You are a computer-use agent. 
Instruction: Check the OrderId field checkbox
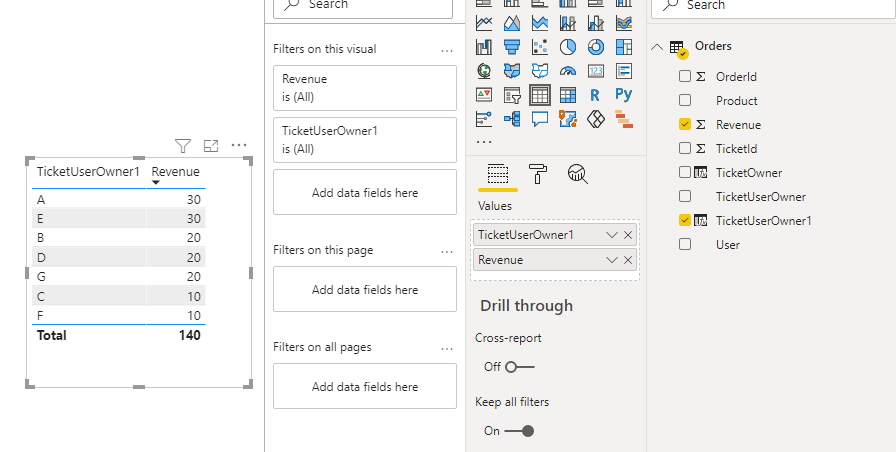(685, 76)
